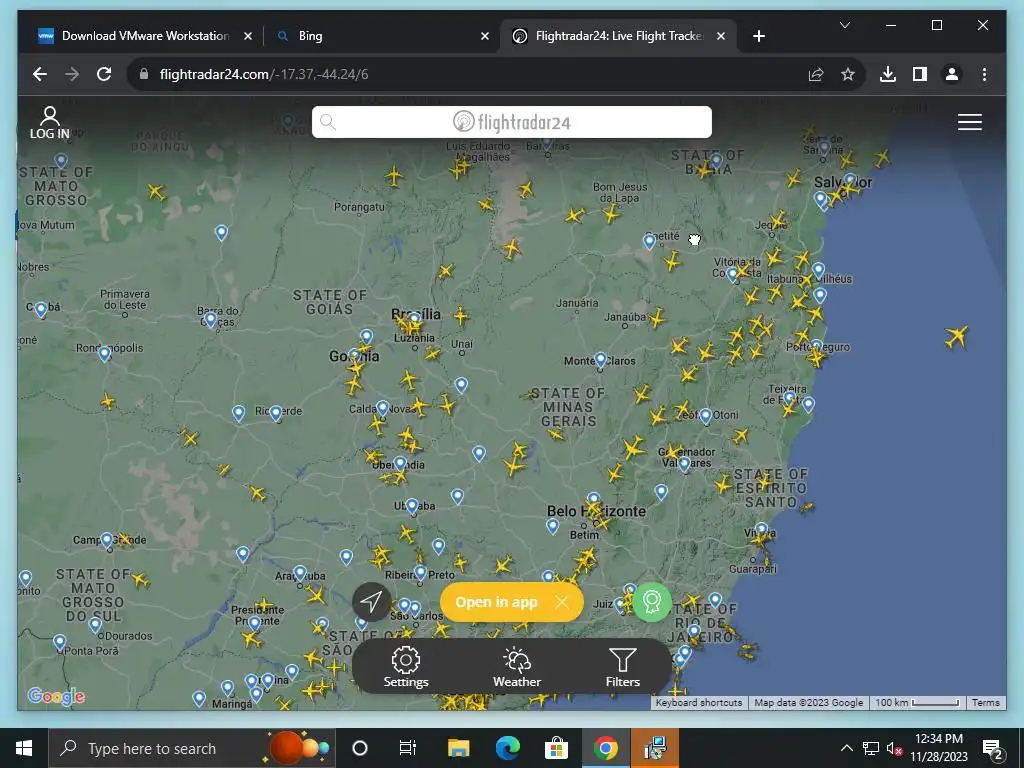The width and height of the screenshot is (1024, 768).
Task: View site information padlock
Action: [144, 74]
